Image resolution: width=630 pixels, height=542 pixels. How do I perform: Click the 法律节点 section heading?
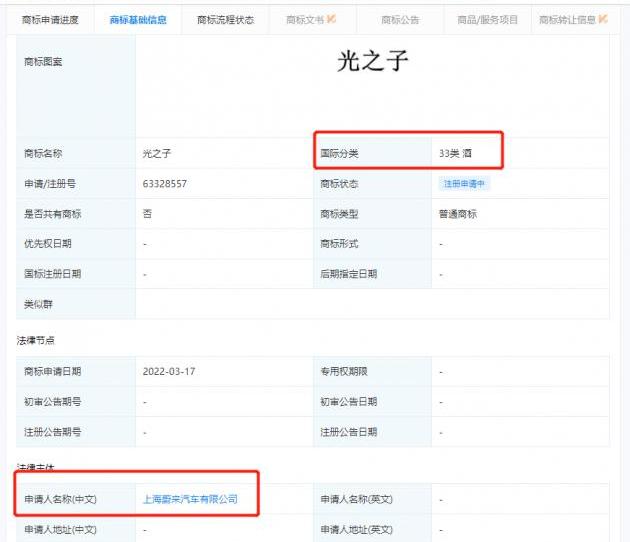click(35, 341)
